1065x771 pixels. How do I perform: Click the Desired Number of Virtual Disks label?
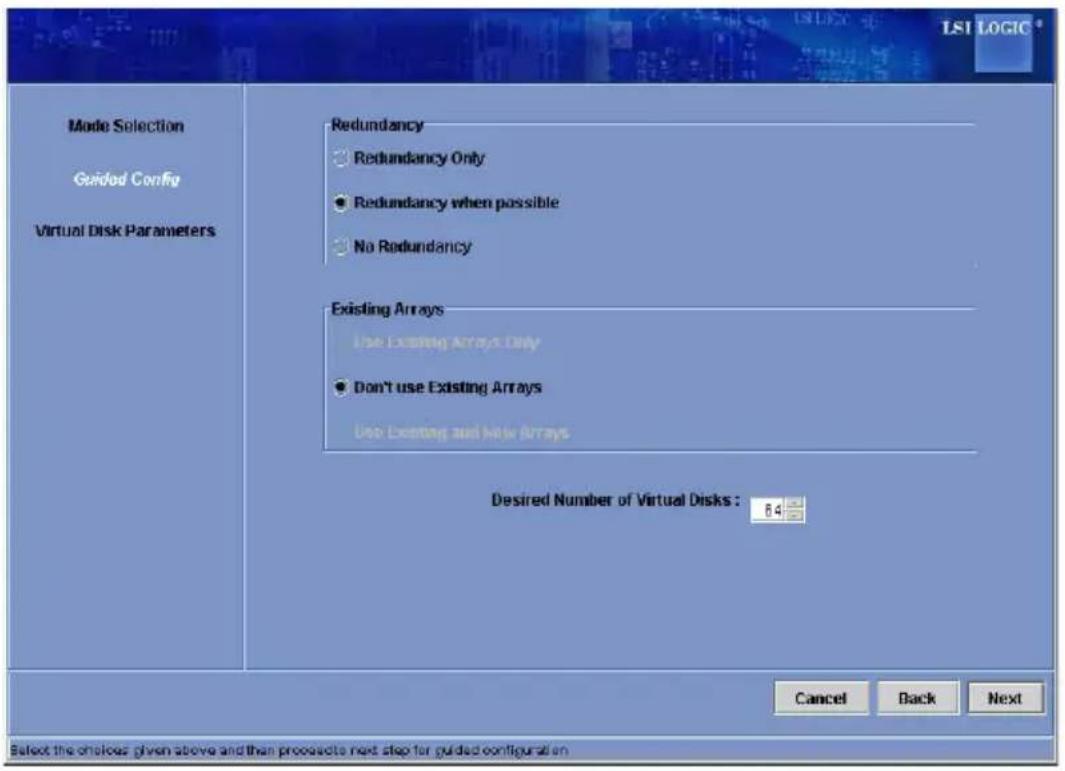615,501
